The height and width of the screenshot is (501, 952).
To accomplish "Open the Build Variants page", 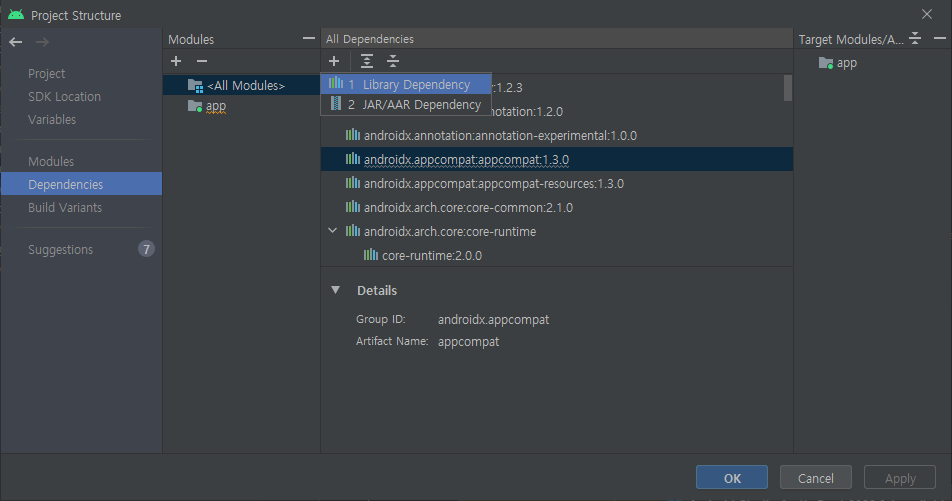I will pyautogui.click(x=65, y=208).
